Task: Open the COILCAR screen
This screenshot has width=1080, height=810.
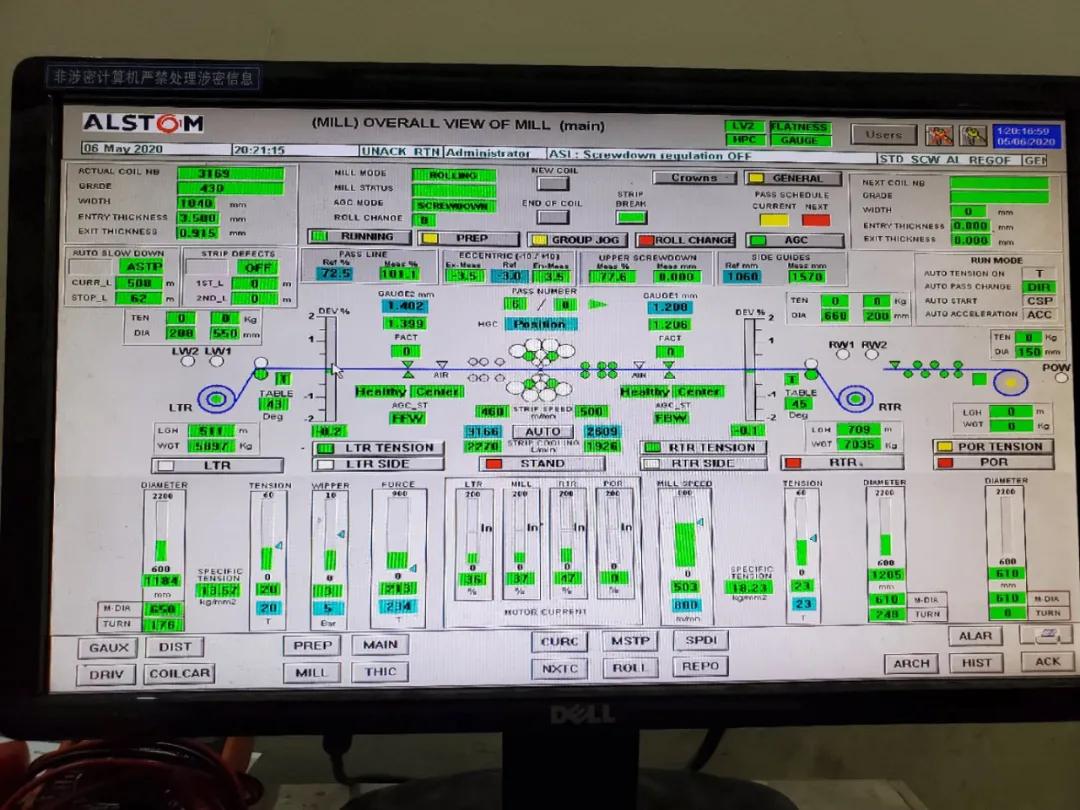Action: tap(179, 673)
